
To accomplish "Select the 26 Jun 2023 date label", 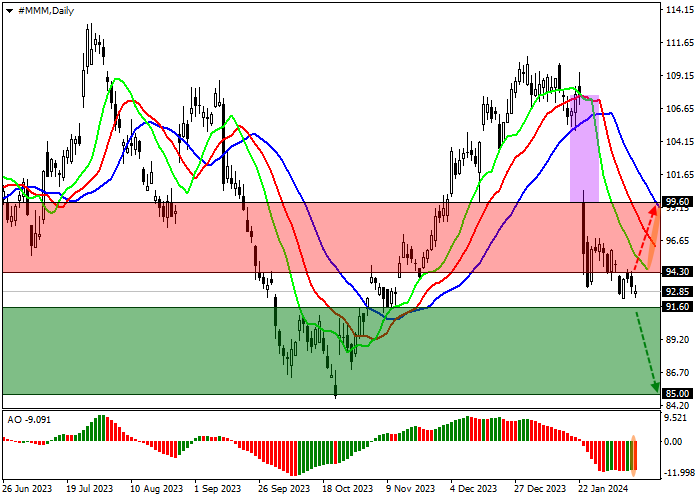I will point(26,489).
